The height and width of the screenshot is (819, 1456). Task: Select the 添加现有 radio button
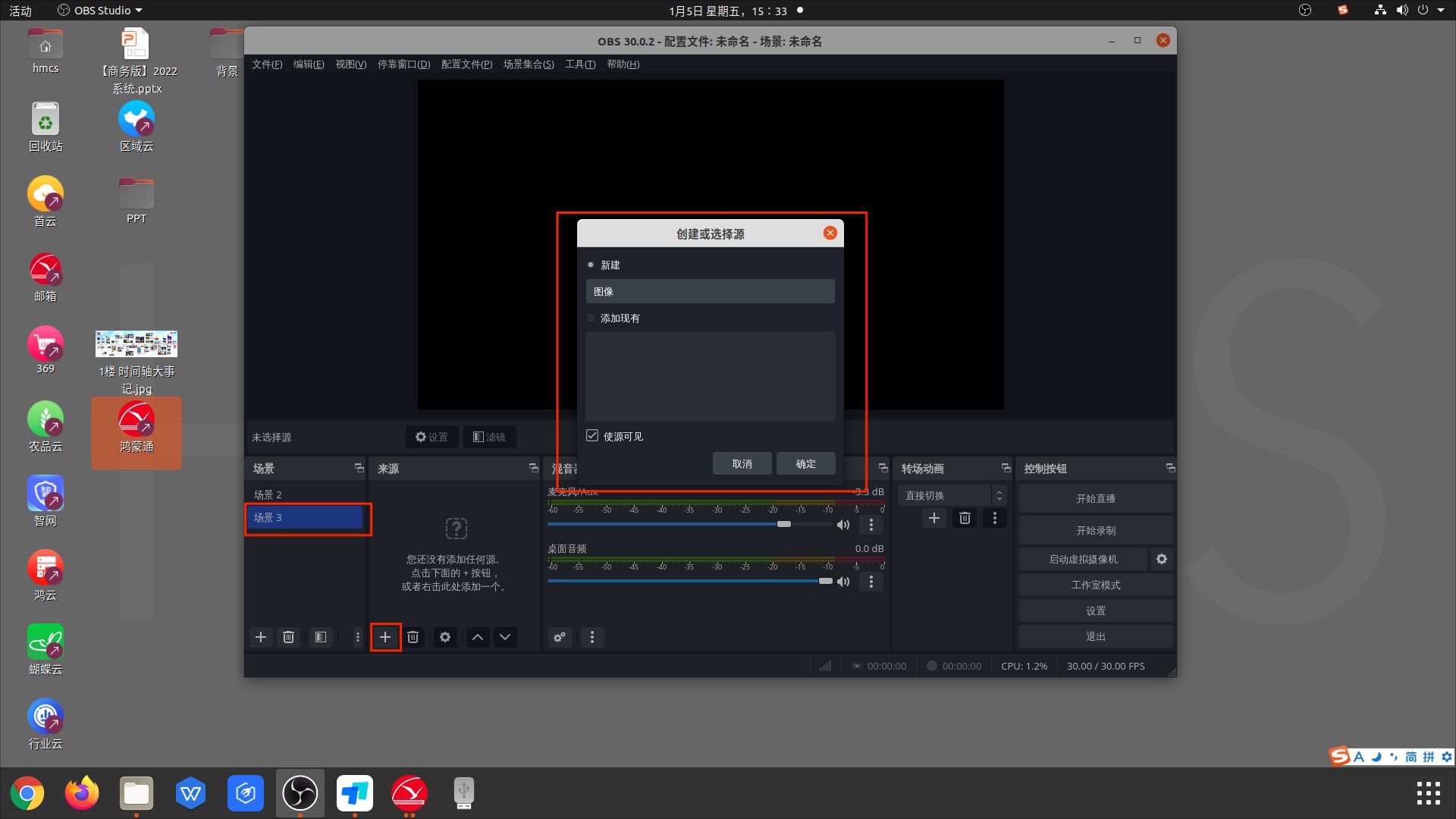pyautogui.click(x=591, y=318)
